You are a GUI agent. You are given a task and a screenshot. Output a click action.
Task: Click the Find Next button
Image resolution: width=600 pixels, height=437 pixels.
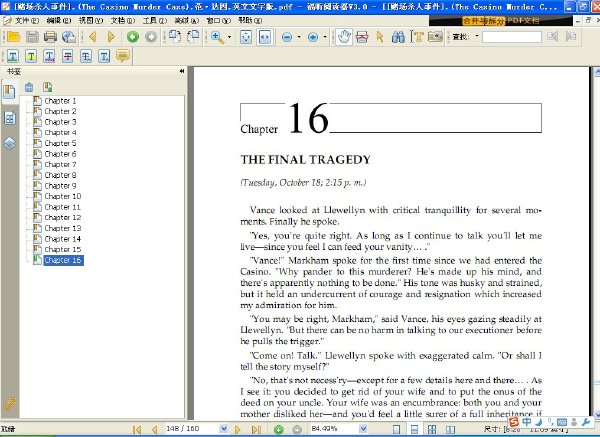pos(571,37)
